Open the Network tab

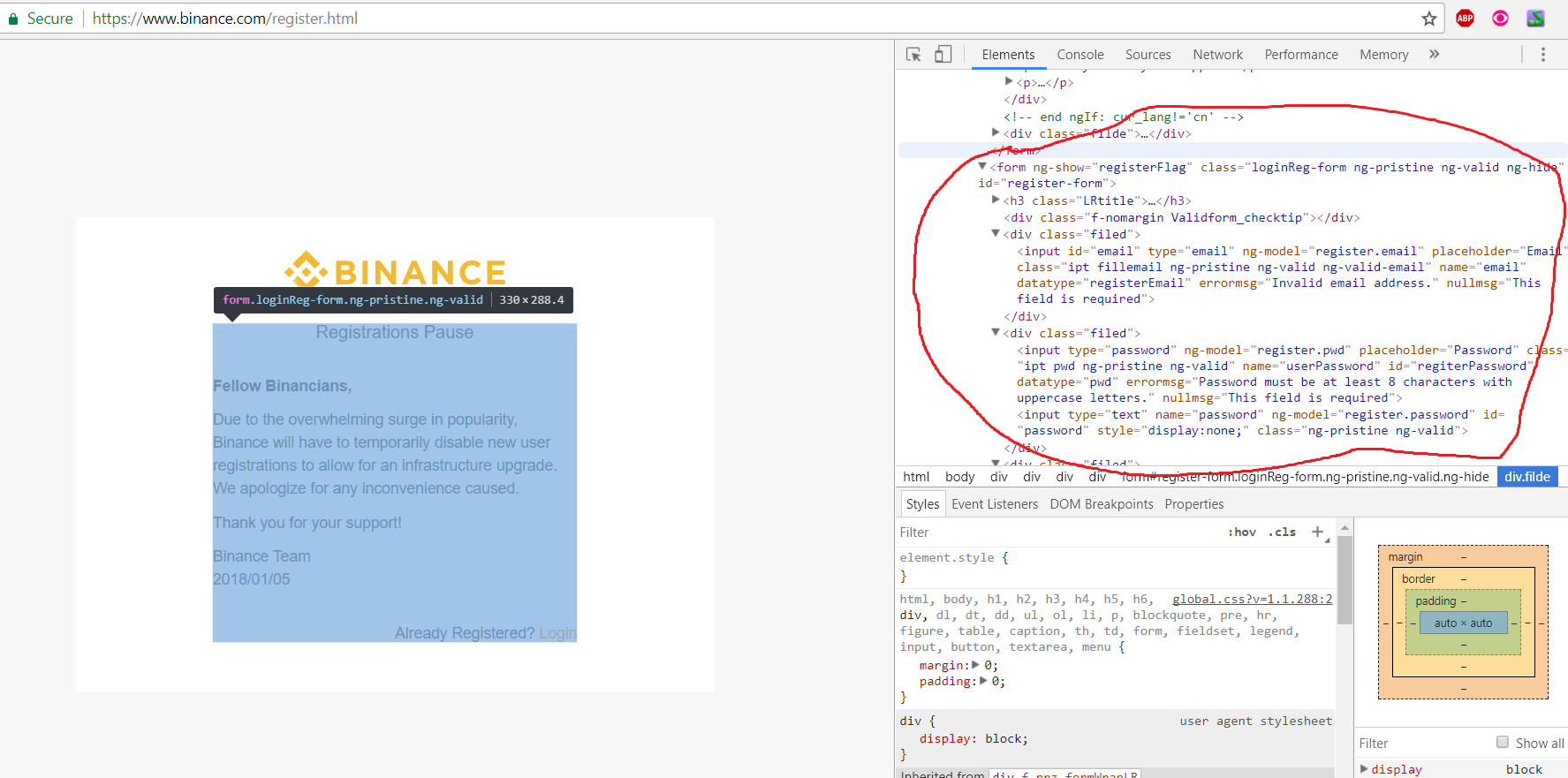pyautogui.click(x=1218, y=55)
